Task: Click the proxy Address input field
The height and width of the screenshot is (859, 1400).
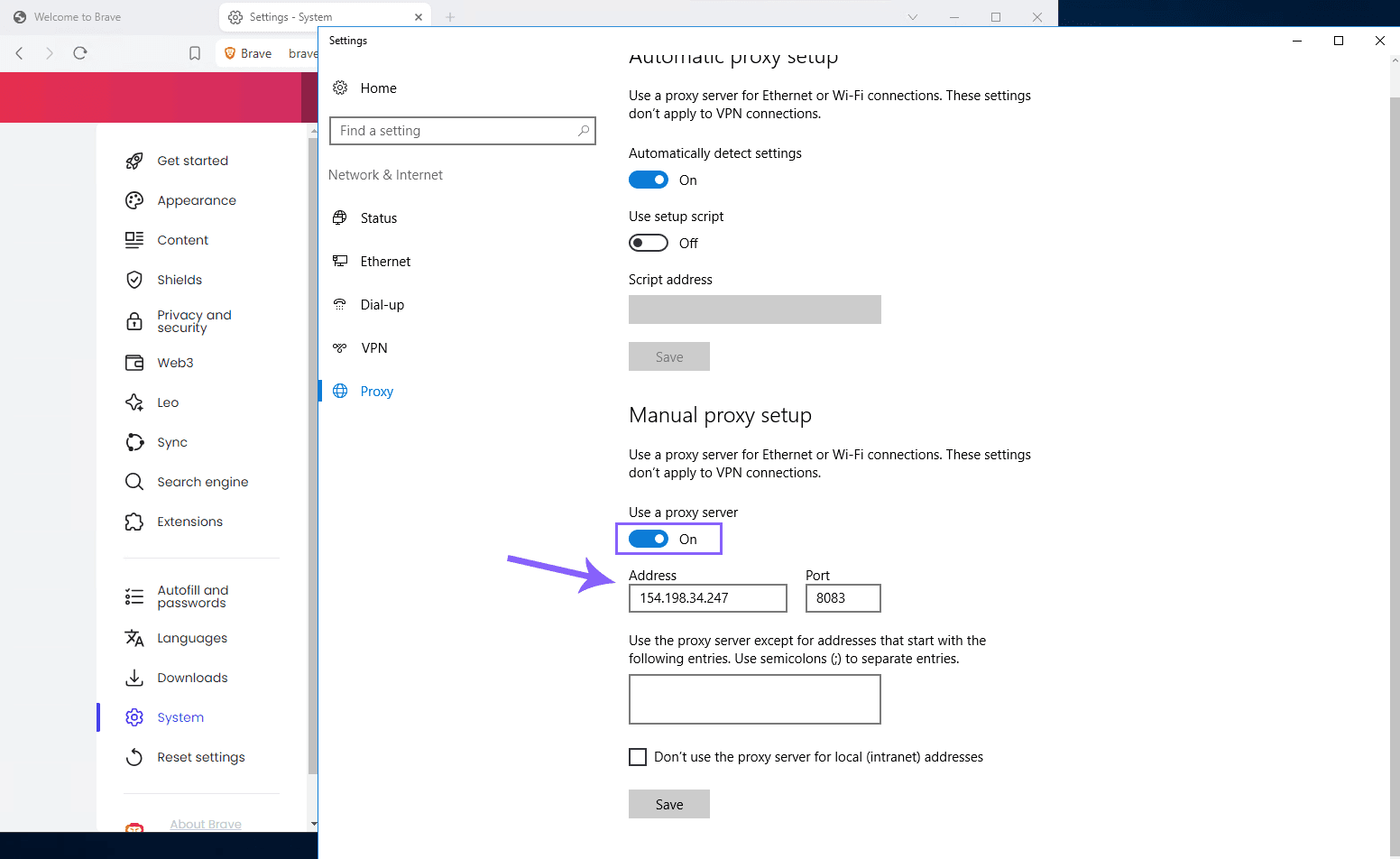Action: click(x=707, y=598)
